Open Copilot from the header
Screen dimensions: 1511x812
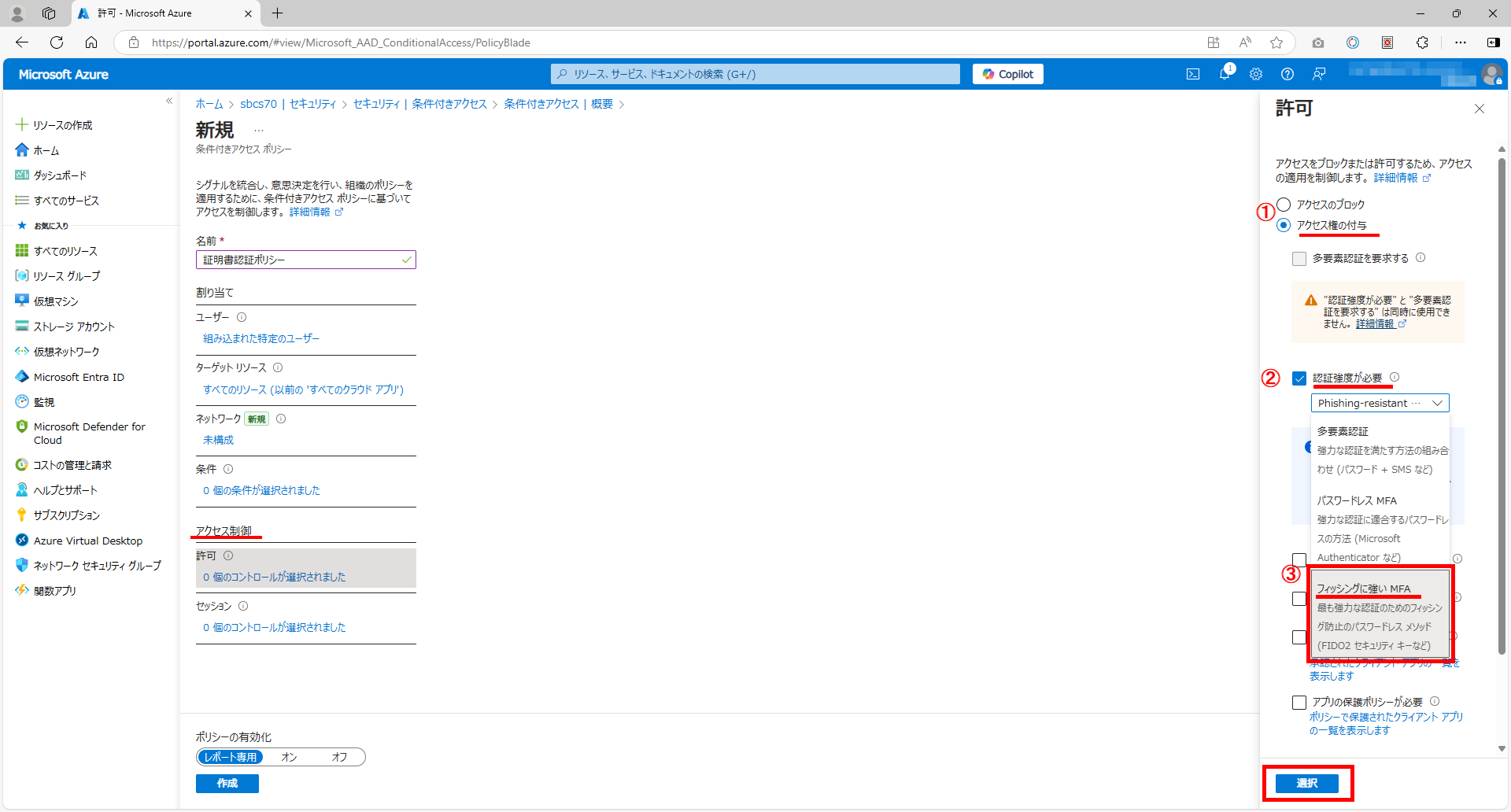[x=1008, y=74]
